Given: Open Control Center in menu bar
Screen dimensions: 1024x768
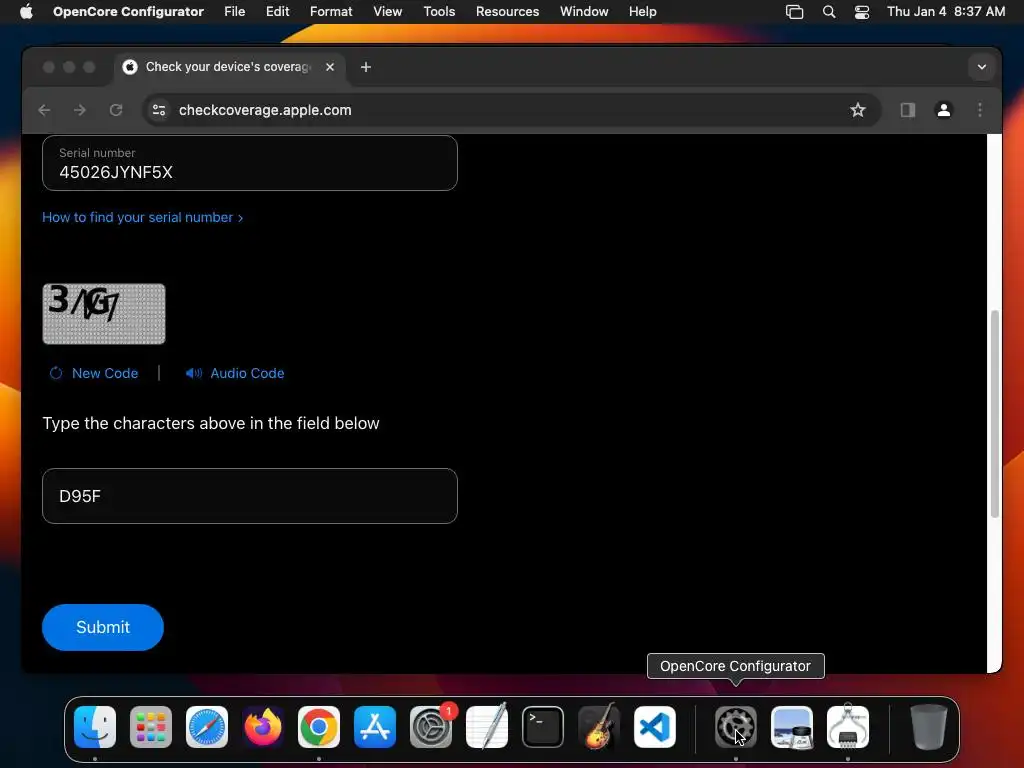Looking at the screenshot, I should (862, 12).
